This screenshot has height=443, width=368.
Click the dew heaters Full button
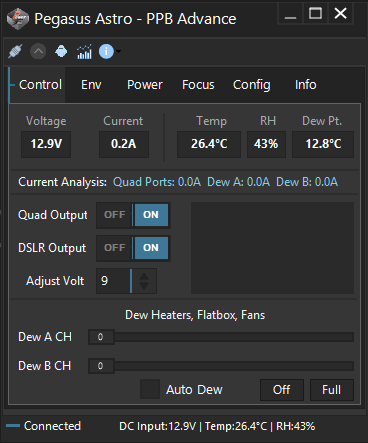coord(332,390)
